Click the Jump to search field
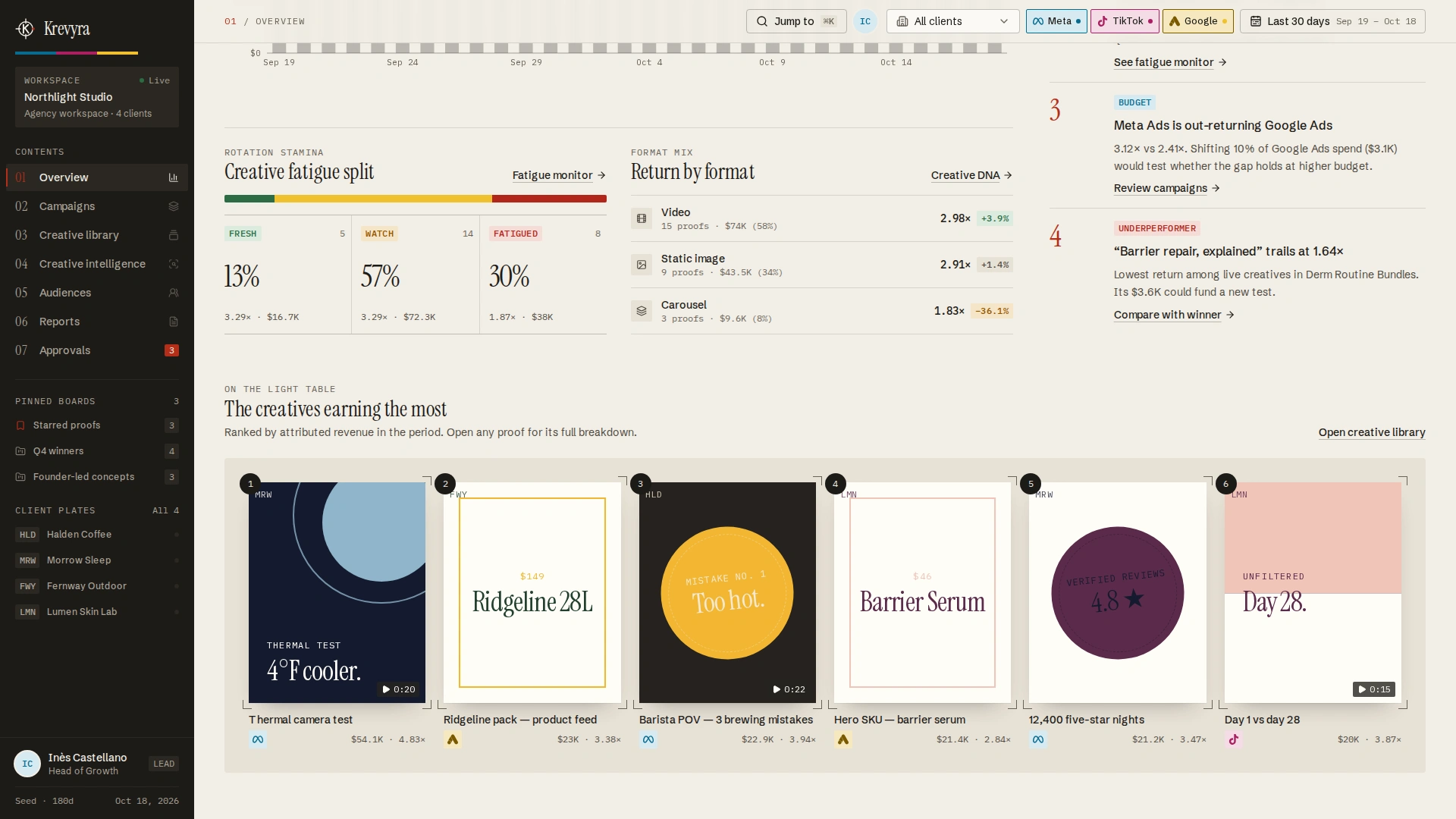 pos(796,21)
